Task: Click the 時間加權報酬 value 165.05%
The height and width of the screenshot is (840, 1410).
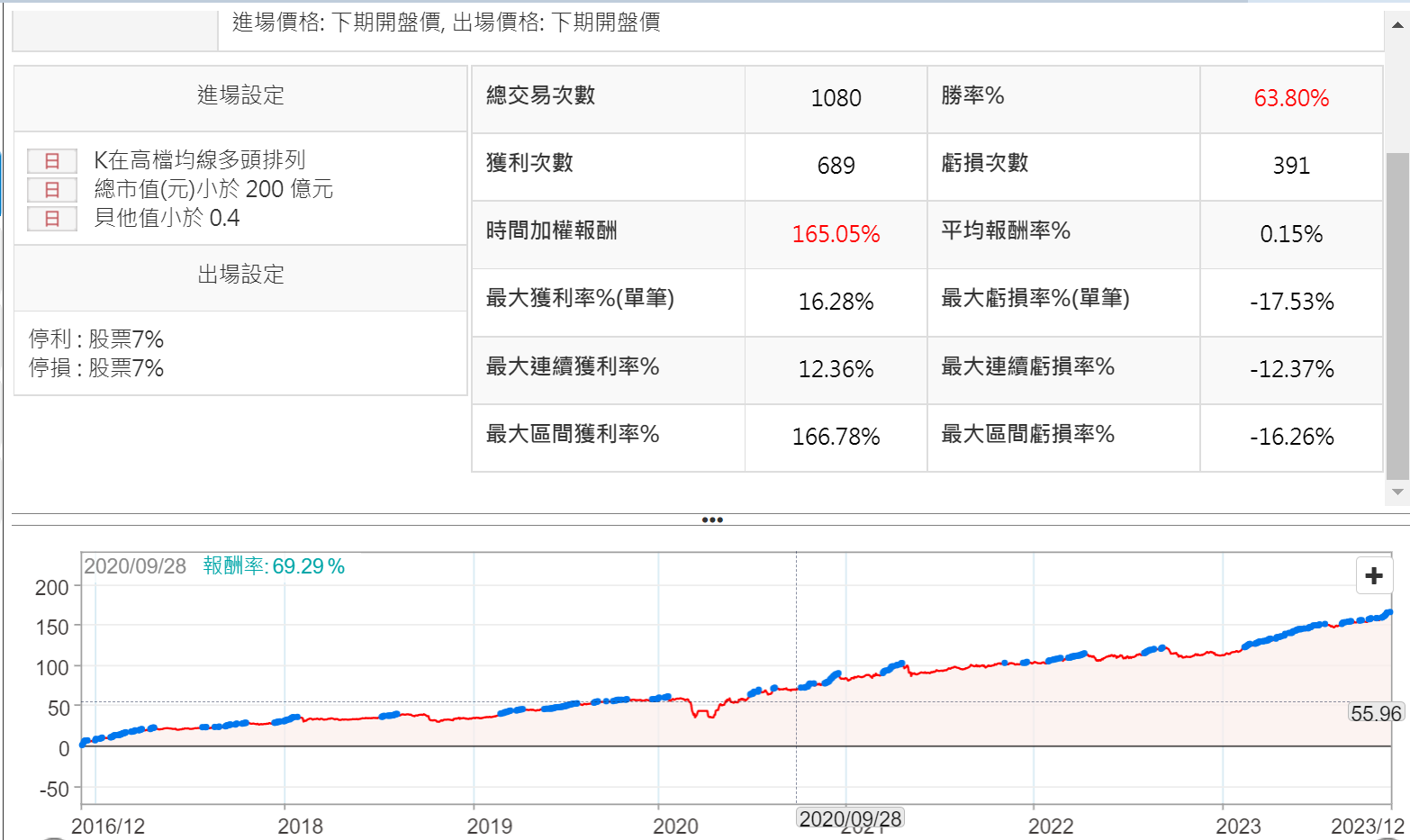Action: pyautogui.click(x=836, y=234)
